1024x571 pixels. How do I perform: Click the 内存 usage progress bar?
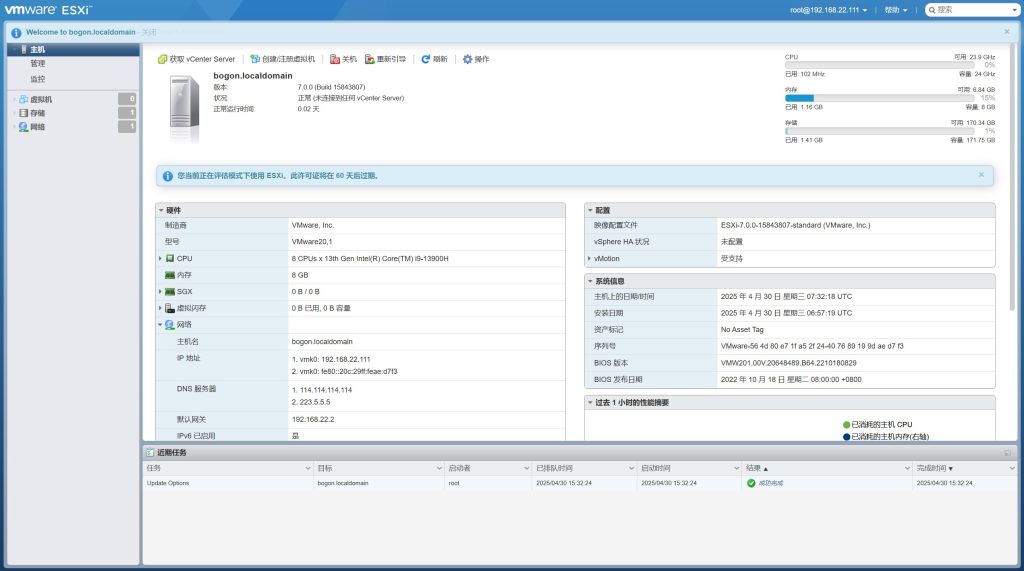tap(880, 98)
